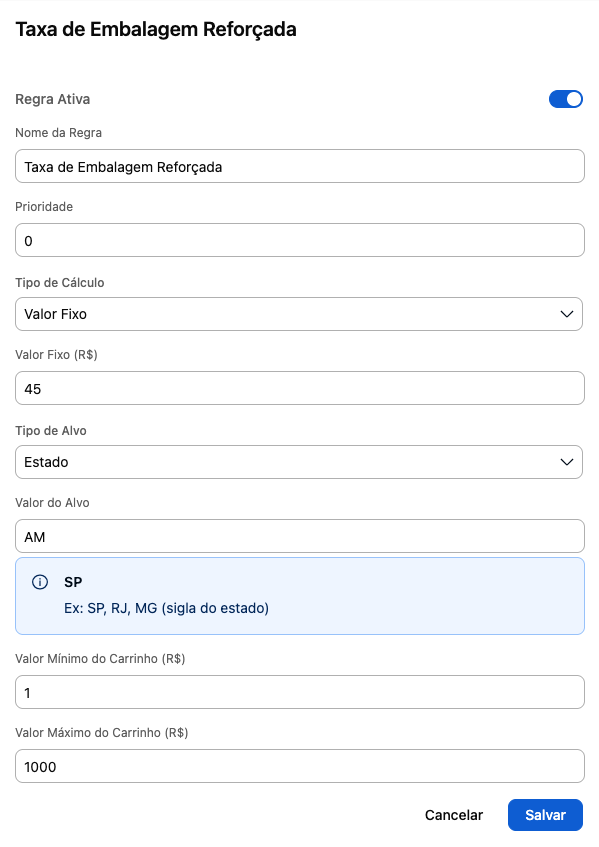Click the Regra Ativa label text
This screenshot has height=847, width=599.
click(x=52, y=99)
